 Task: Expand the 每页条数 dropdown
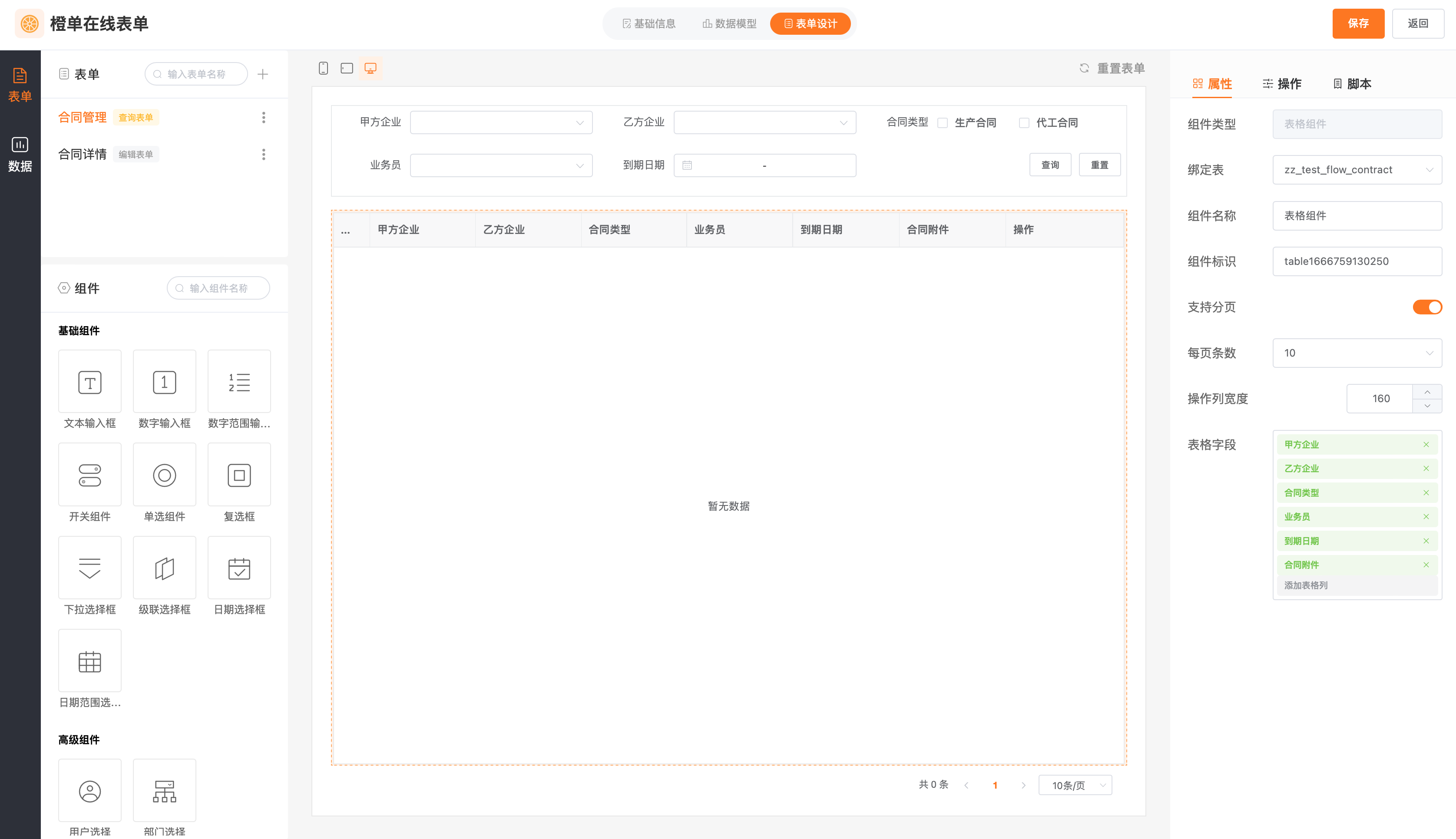click(1357, 353)
